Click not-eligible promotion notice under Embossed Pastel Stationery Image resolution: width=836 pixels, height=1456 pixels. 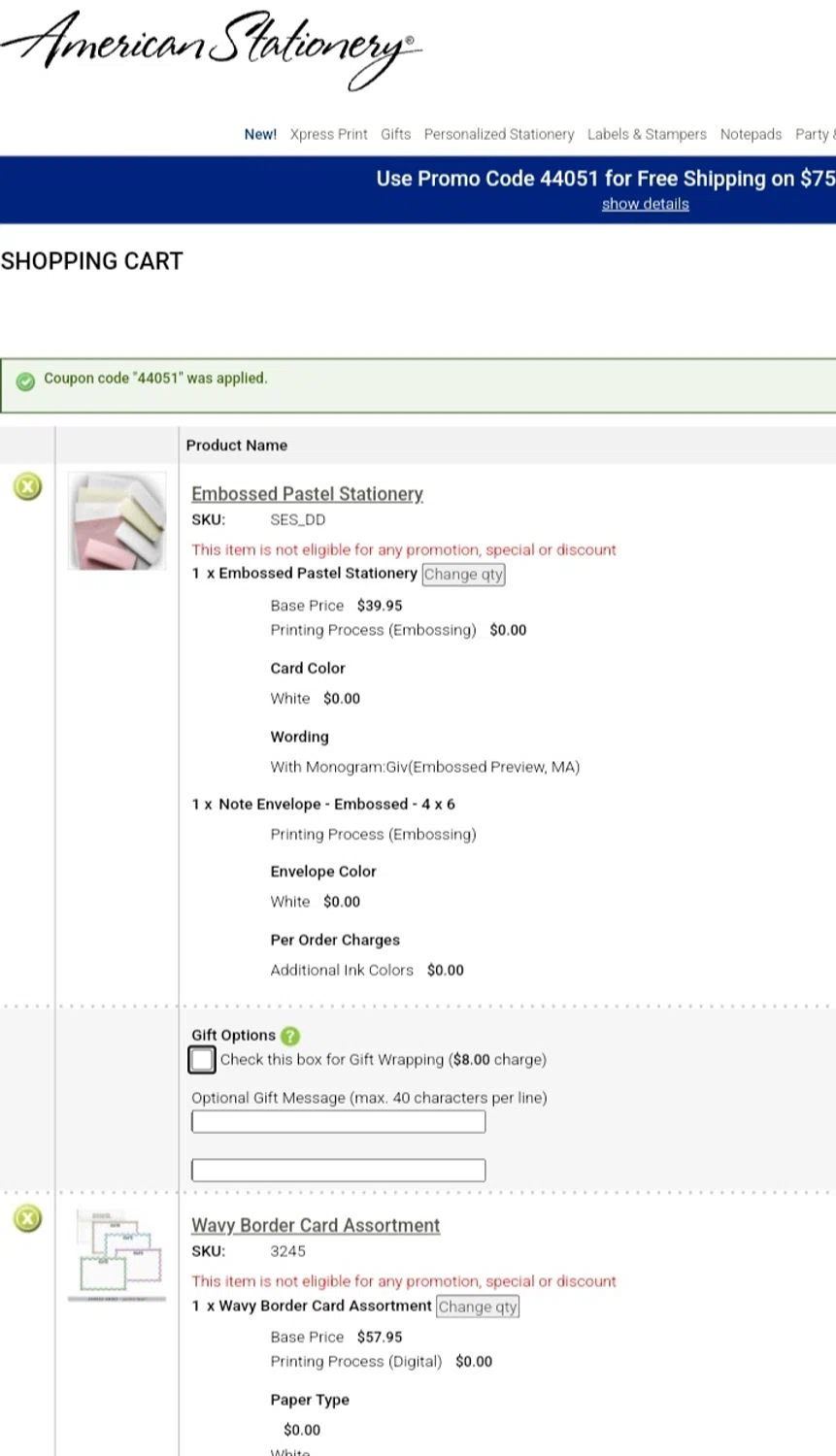[404, 549]
